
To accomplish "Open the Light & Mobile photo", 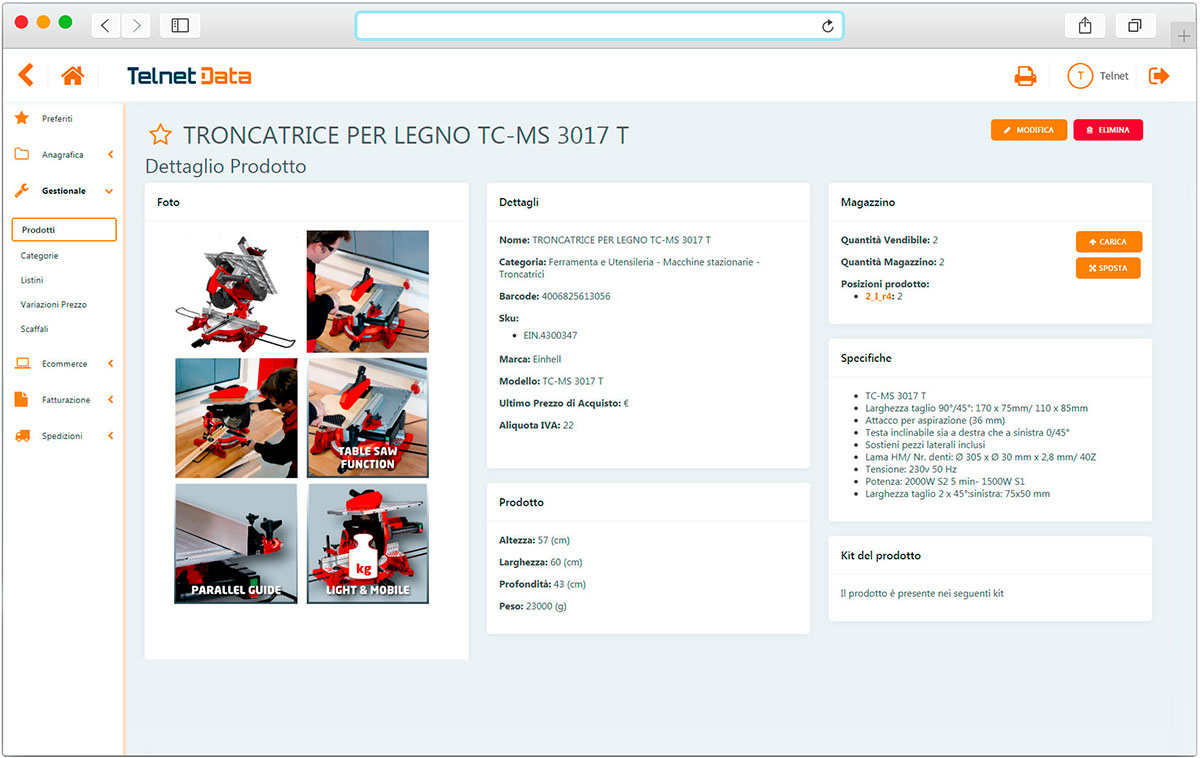I will (x=368, y=544).
